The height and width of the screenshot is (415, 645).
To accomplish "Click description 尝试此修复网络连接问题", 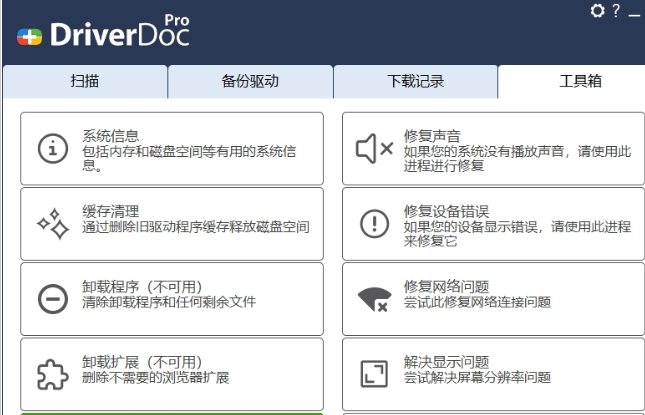I will pos(477,302).
